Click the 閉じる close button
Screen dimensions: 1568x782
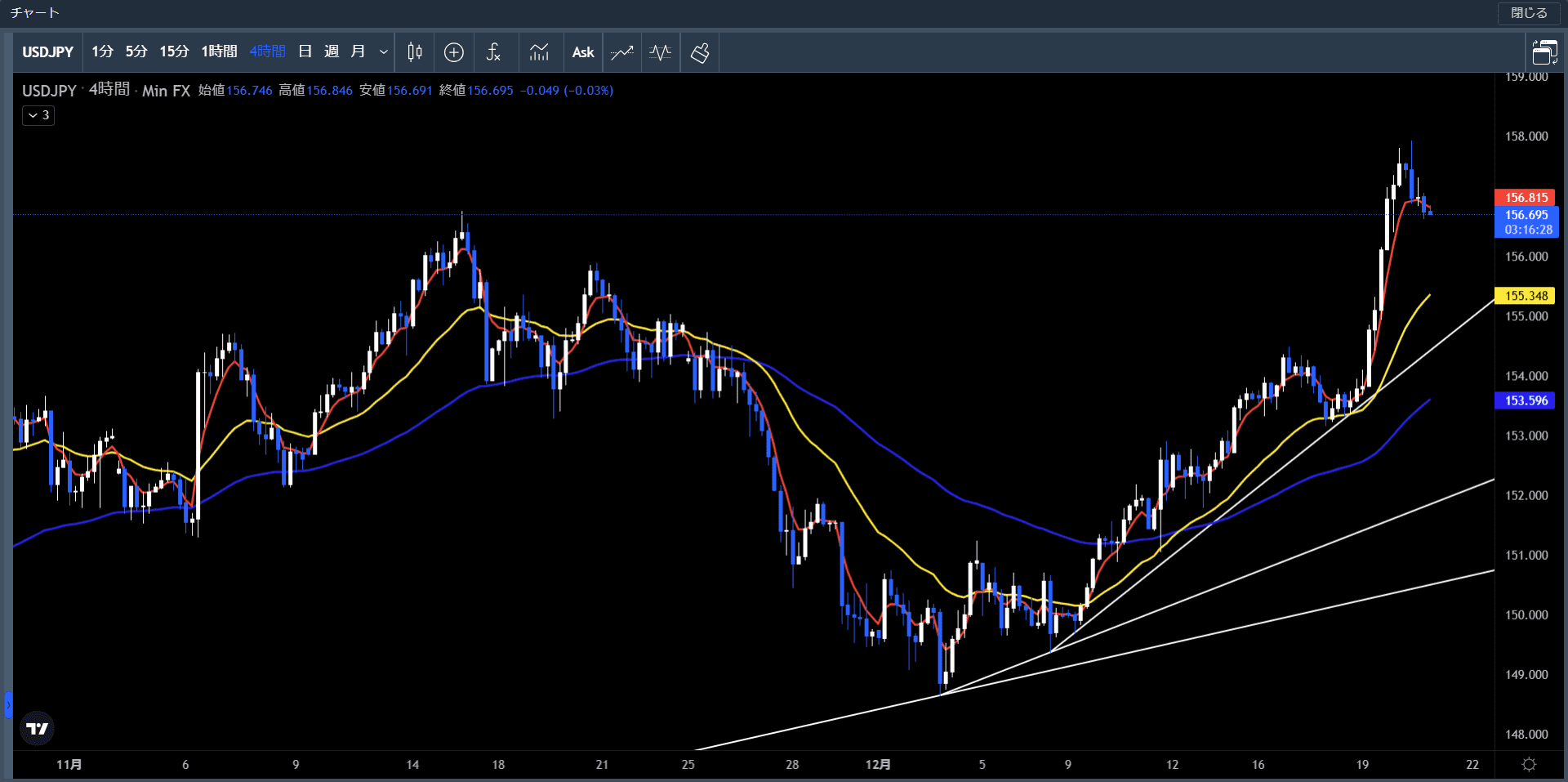(x=1529, y=13)
